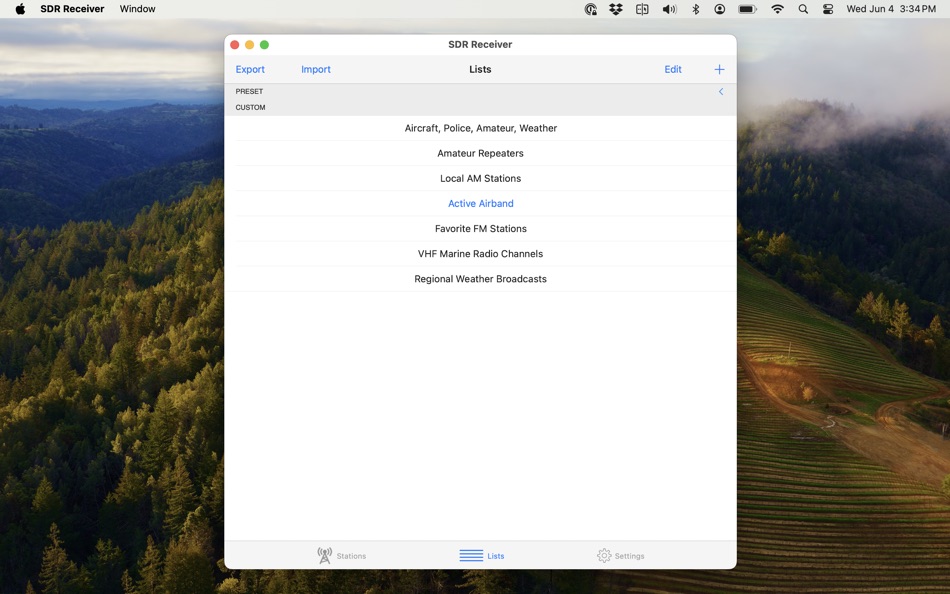Select the Regional Weather Broadcasts list

click(480, 279)
